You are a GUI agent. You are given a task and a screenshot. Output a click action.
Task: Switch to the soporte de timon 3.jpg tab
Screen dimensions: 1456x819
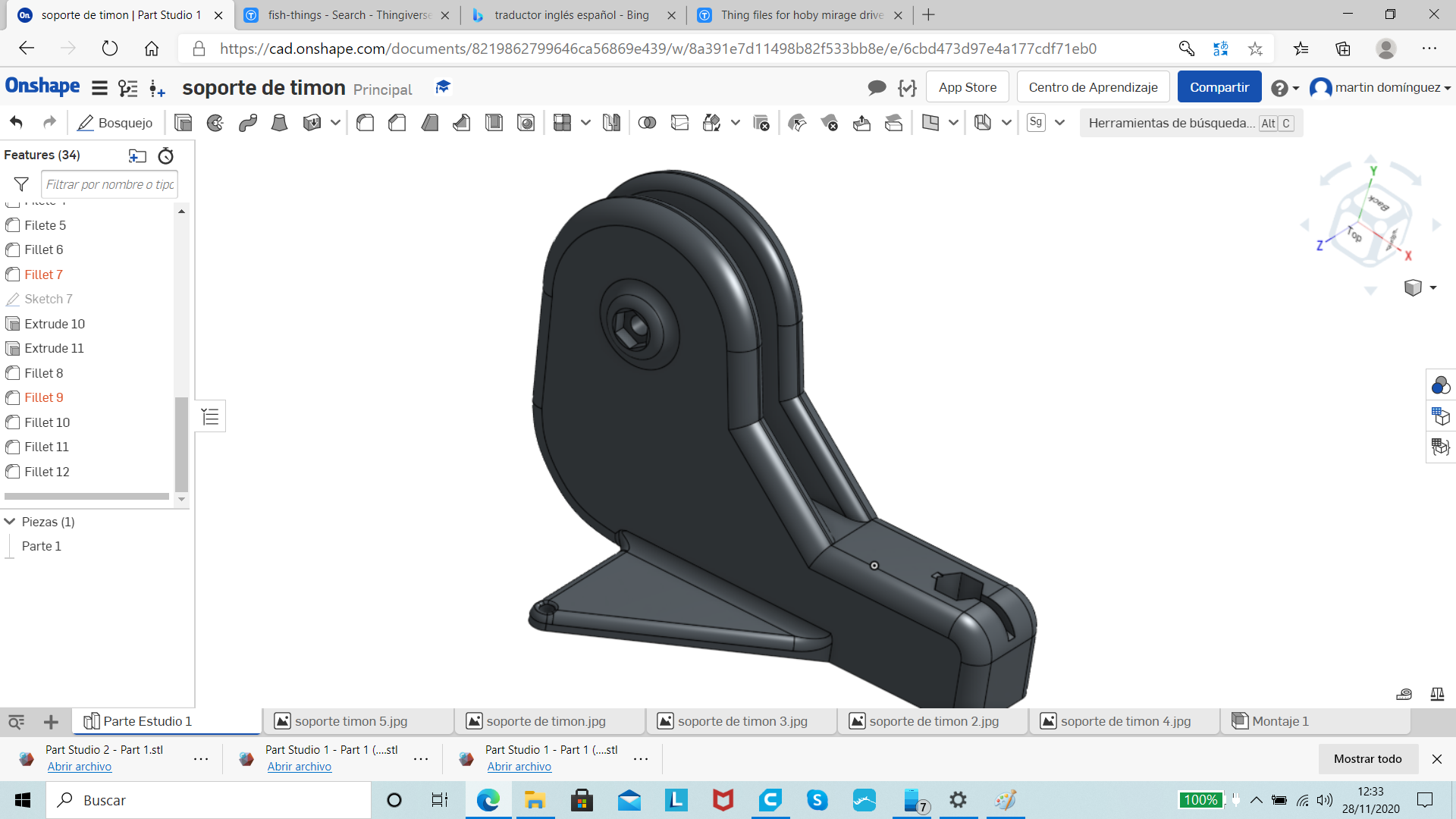(741, 721)
